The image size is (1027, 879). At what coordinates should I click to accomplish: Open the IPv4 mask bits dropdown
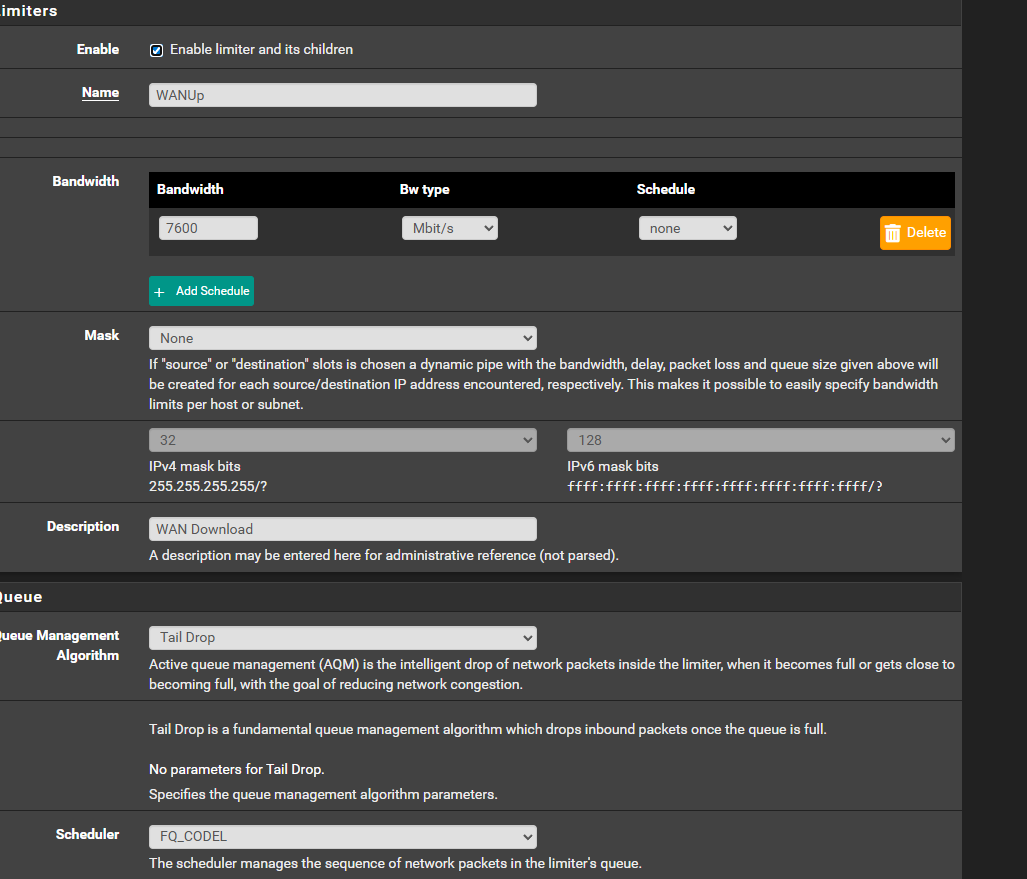[x=342, y=440]
